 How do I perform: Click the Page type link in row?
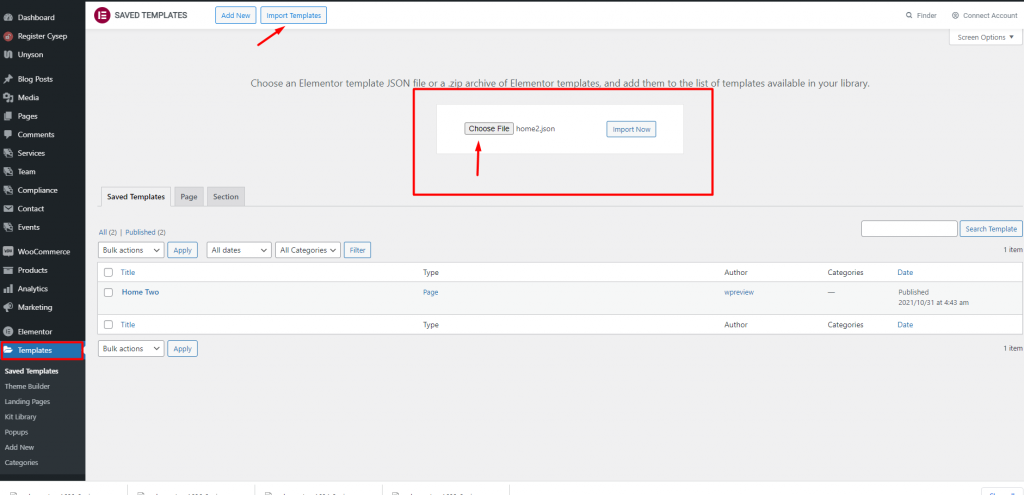[430, 293]
